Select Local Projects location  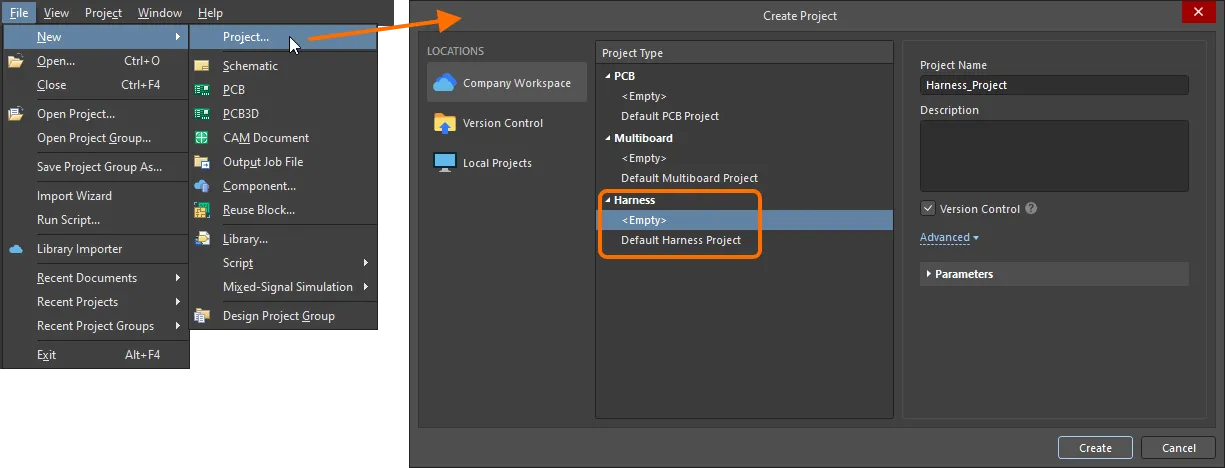[507, 163]
